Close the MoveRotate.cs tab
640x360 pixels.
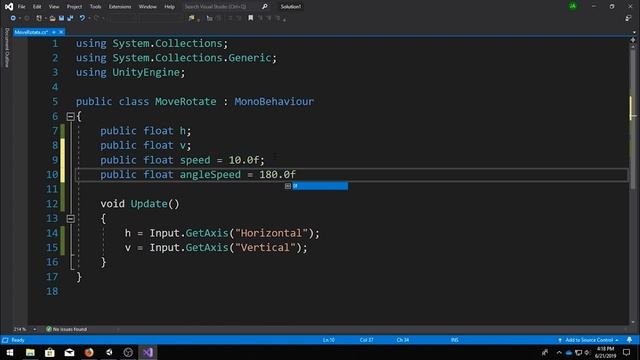[61, 32]
